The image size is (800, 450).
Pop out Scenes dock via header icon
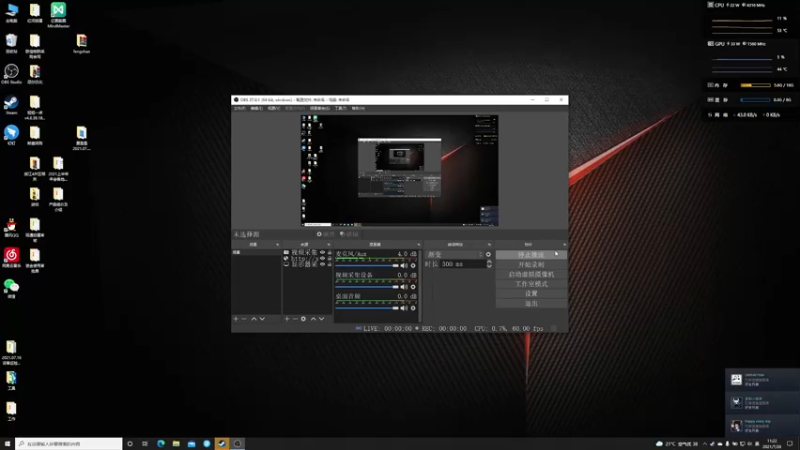(x=278, y=244)
